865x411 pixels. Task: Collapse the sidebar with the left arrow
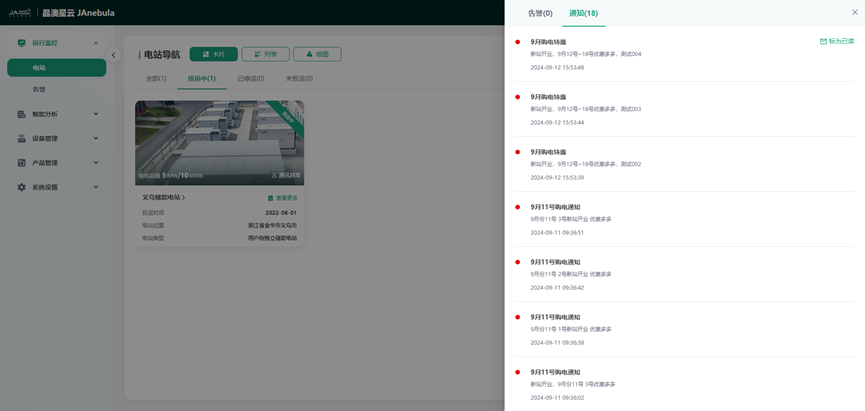click(x=113, y=55)
